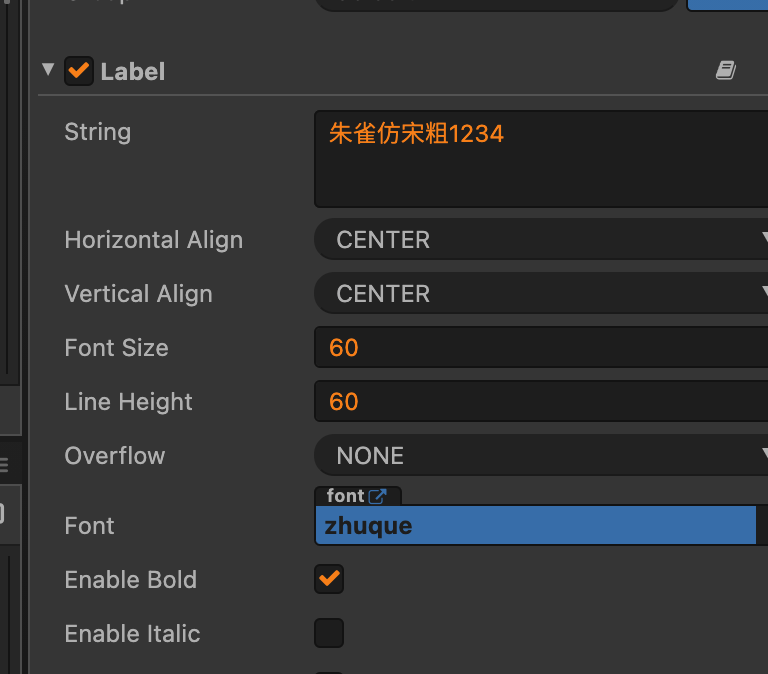Open the Overflow mode dropdown
Image resolution: width=768 pixels, height=674 pixels.
pos(540,456)
